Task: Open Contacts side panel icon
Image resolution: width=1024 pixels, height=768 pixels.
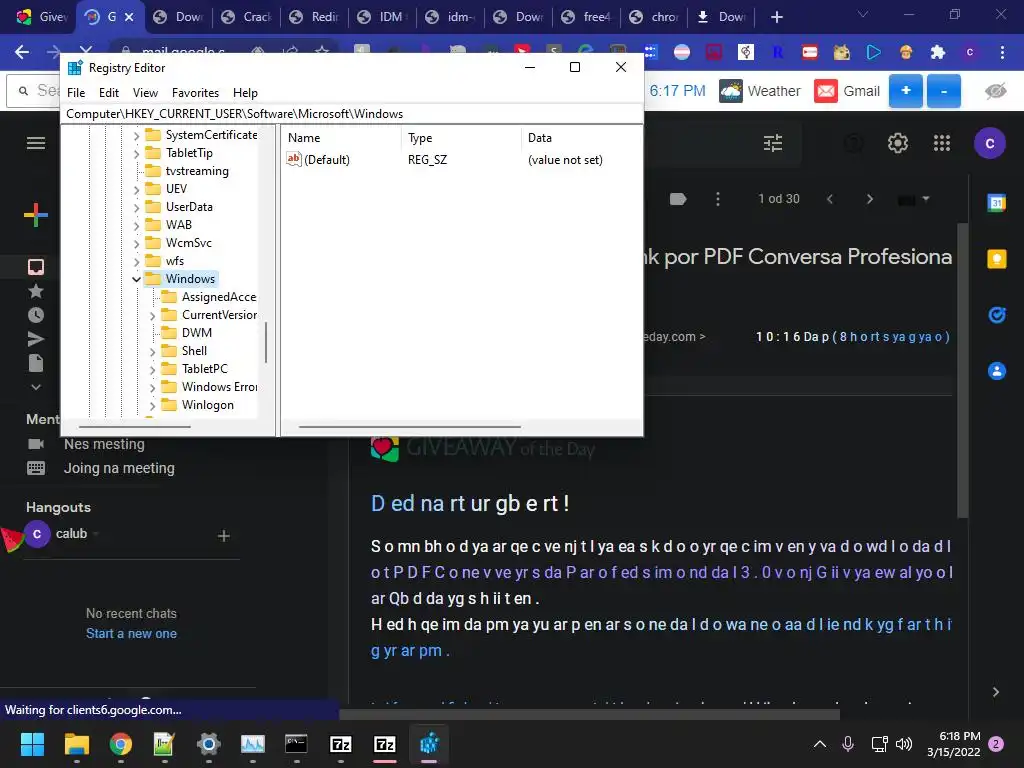Action: [997, 371]
